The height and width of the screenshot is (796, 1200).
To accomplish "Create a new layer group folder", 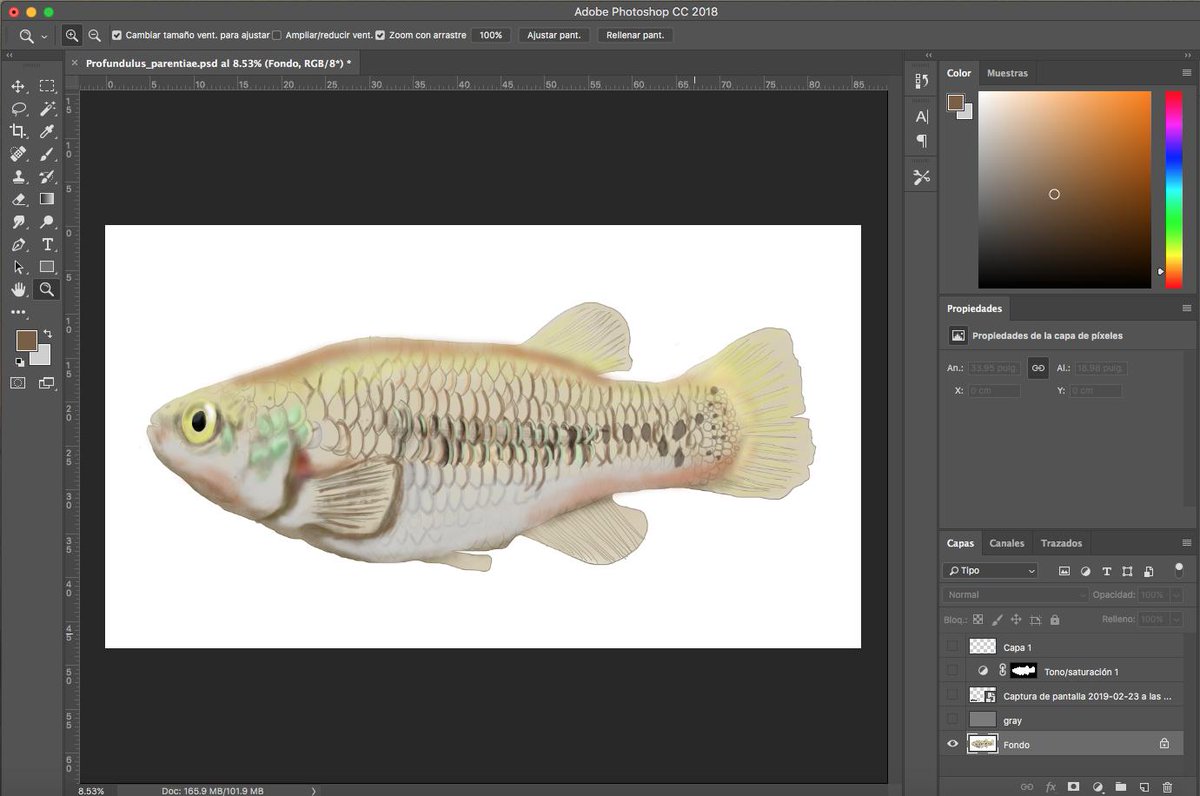I will [x=1120, y=787].
